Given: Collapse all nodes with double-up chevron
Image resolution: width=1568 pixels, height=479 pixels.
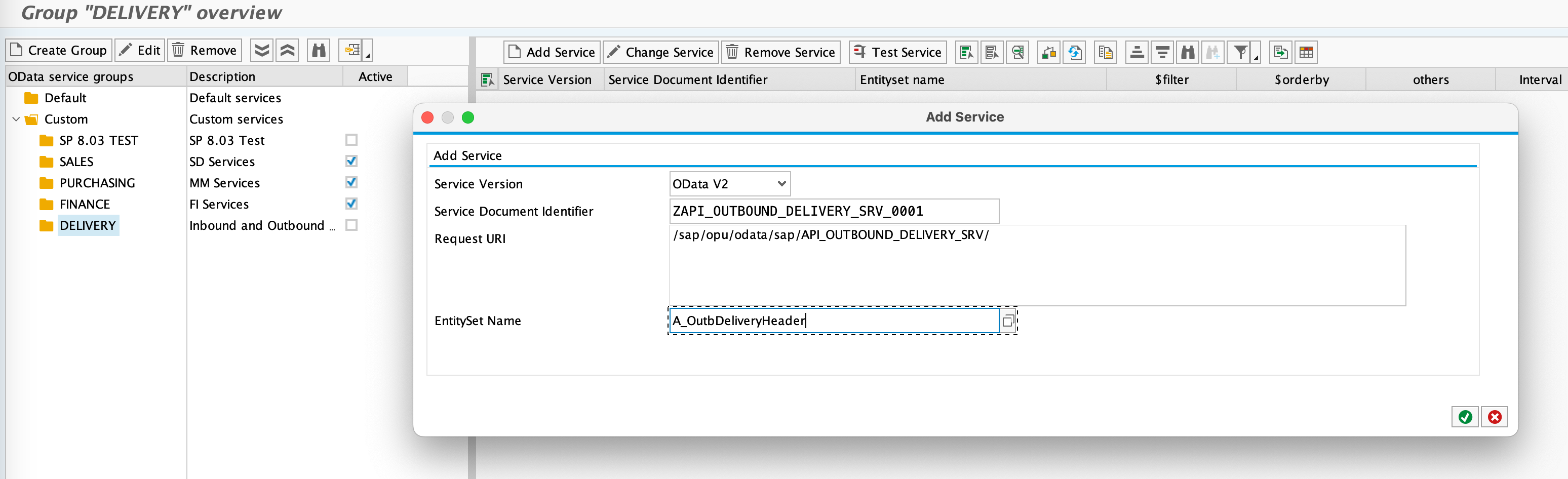Looking at the screenshot, I should 287,50.
